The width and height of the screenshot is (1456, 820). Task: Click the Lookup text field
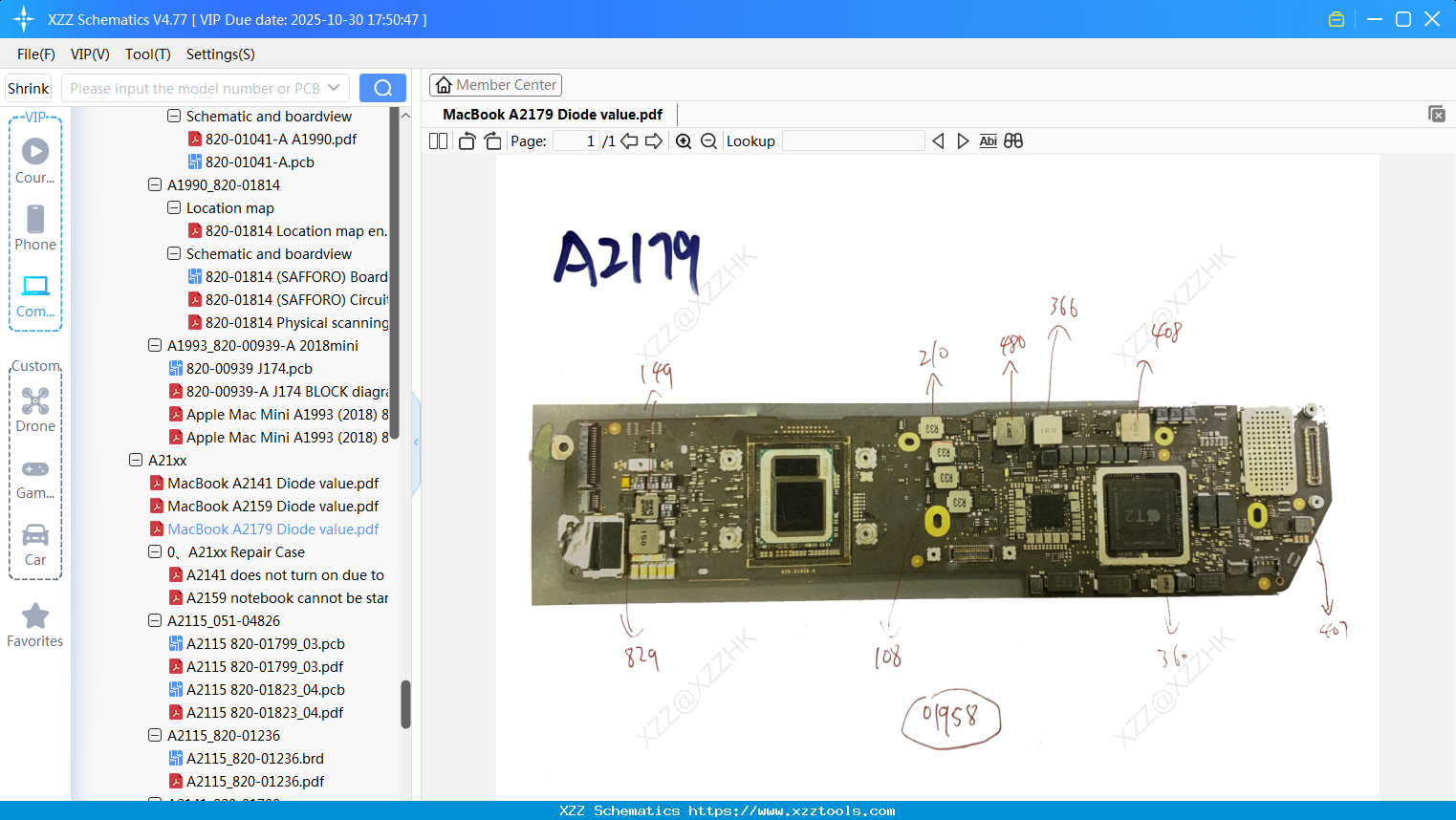[x=854, y=141]
